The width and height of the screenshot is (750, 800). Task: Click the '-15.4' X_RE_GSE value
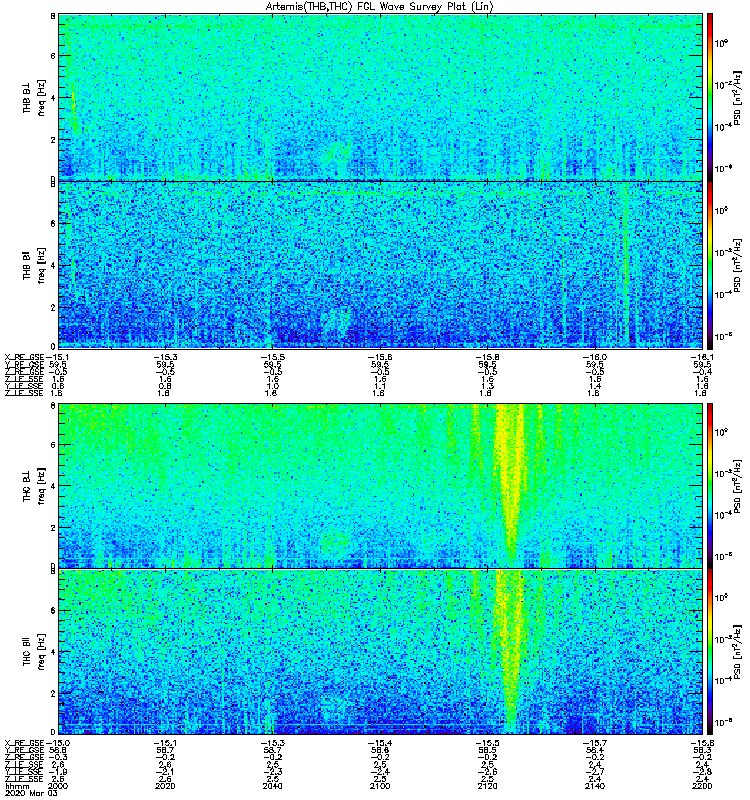pos(380,743)
